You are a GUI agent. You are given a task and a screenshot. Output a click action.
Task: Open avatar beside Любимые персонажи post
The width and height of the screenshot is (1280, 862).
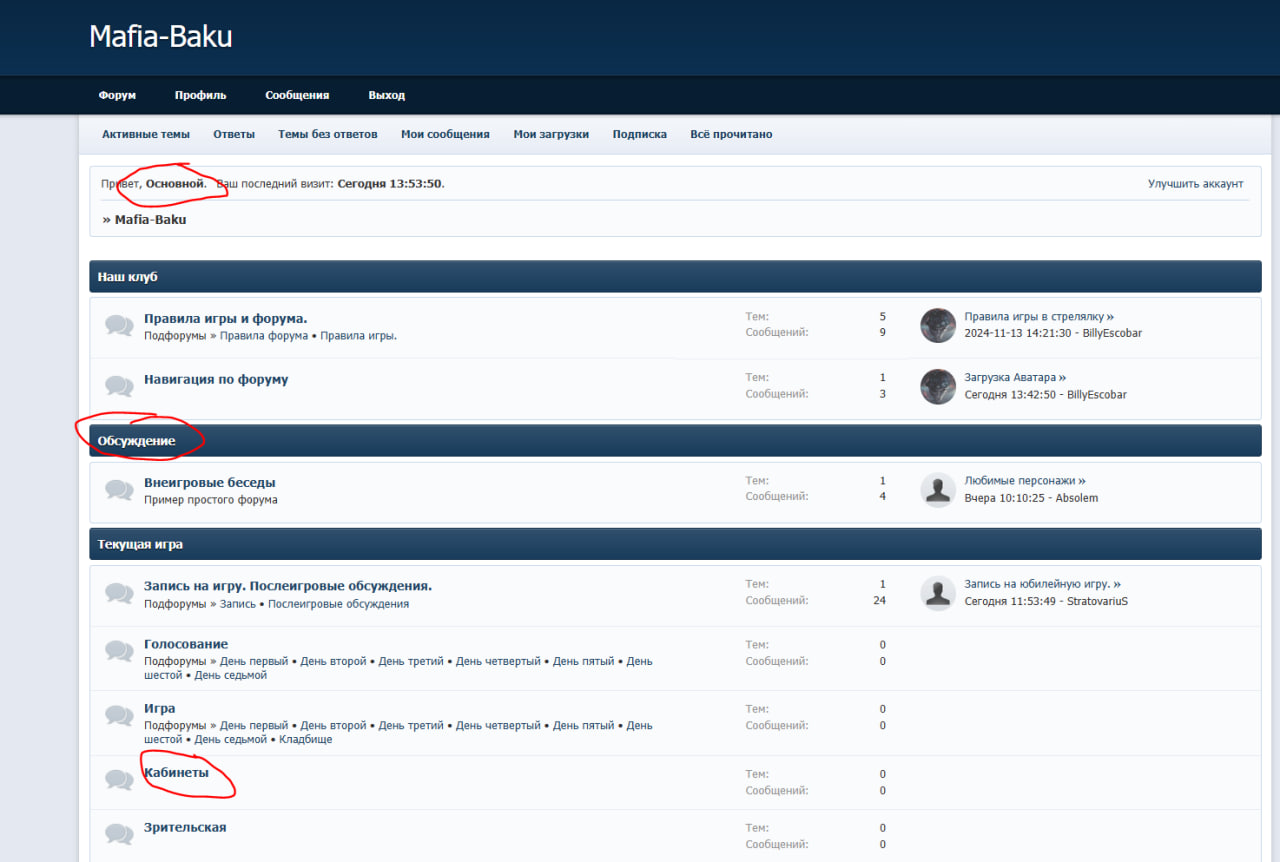(938, 489)
